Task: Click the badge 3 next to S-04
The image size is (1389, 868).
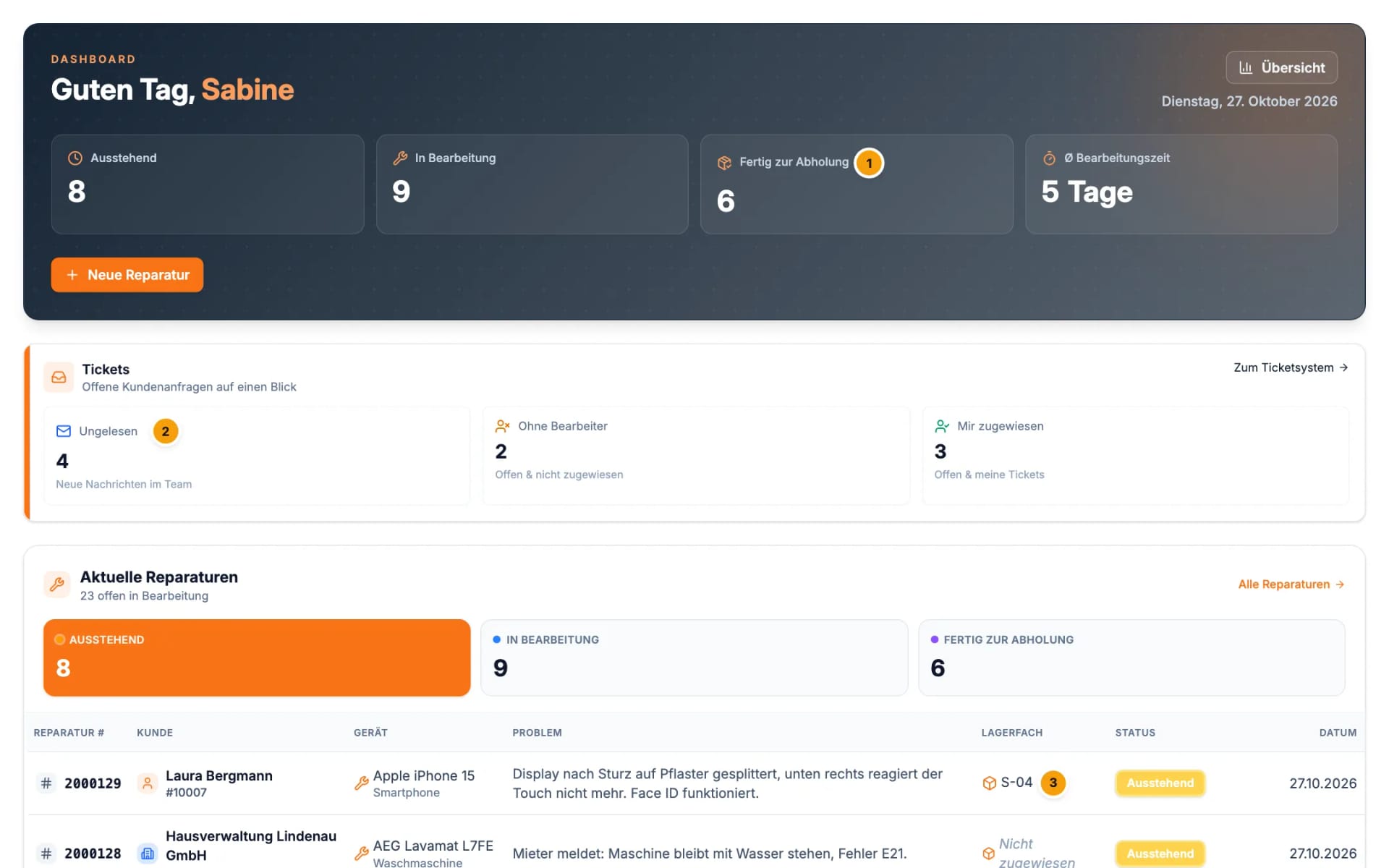Action: pyautogui.click(x=1053, y=783)
